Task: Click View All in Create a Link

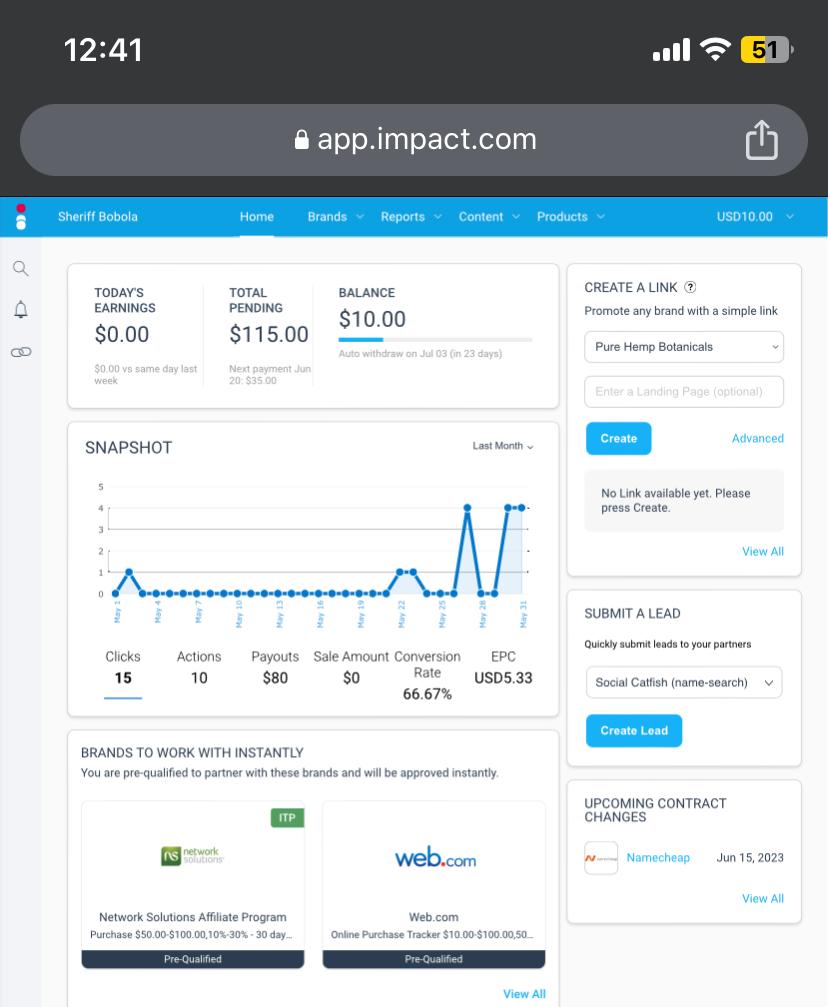Action: pos(762,552)
